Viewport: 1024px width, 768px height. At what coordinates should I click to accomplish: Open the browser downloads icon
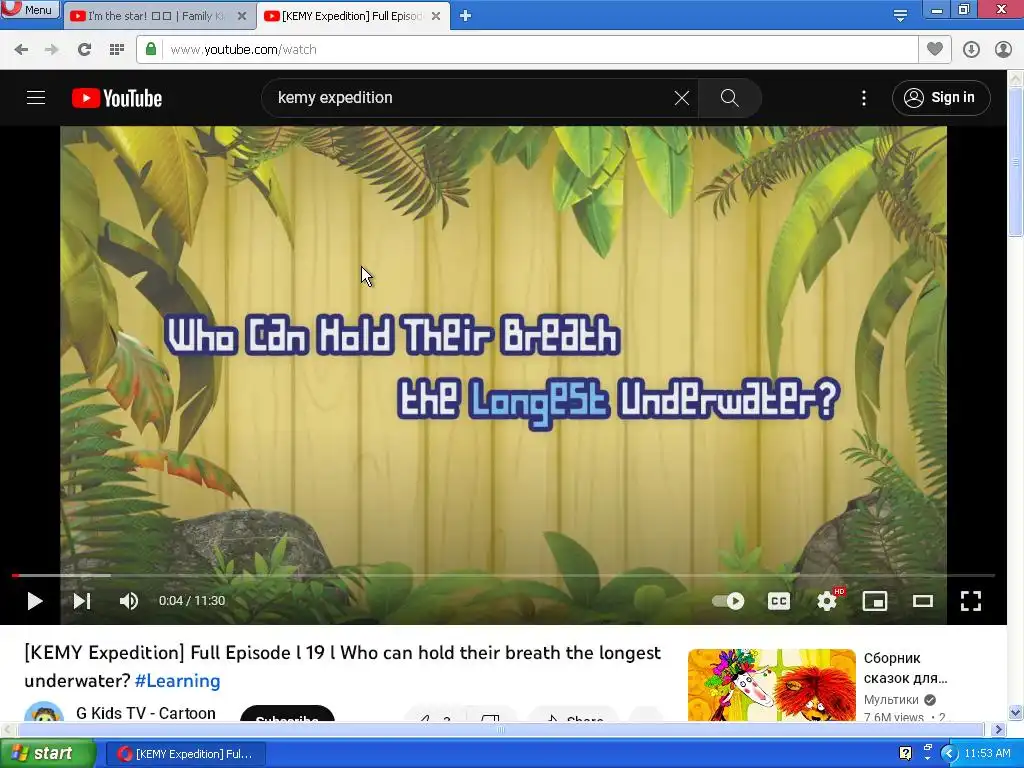tap(971, 50)
